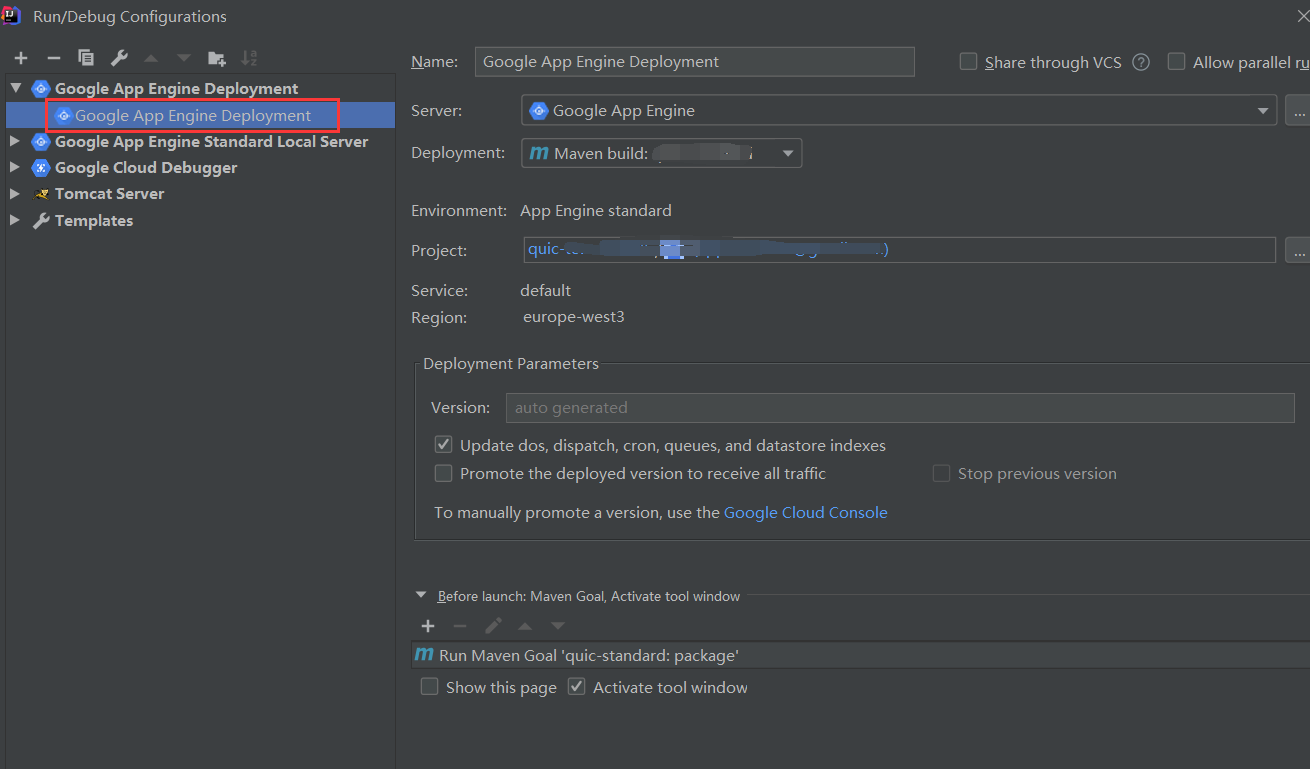This screenshot has height=769, width=1310.
Task: Create new configuration folder
Action: pos(216,58)
